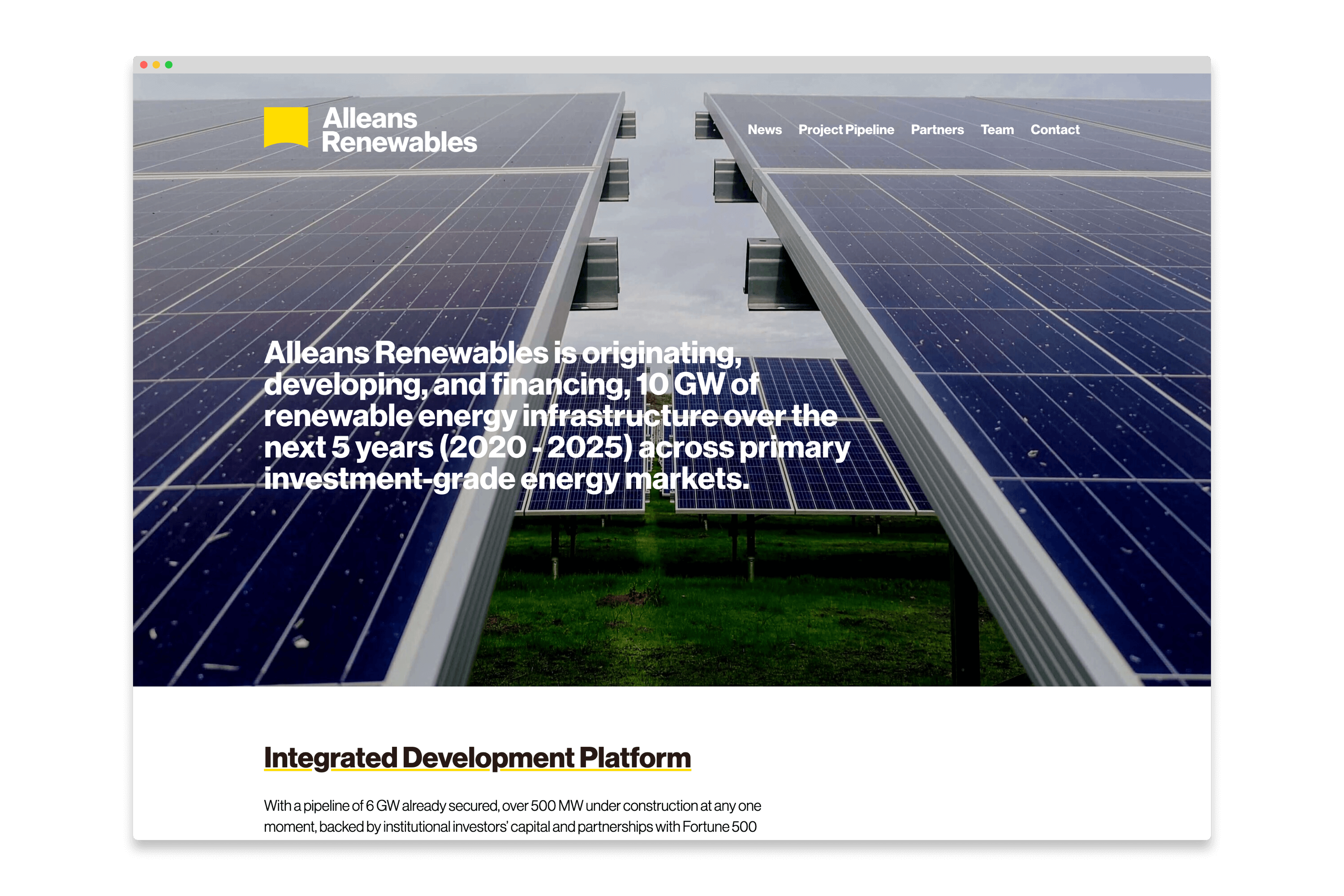Click the 'Alleans' word in the logo
1344x896 pixels.
point(370,118)
